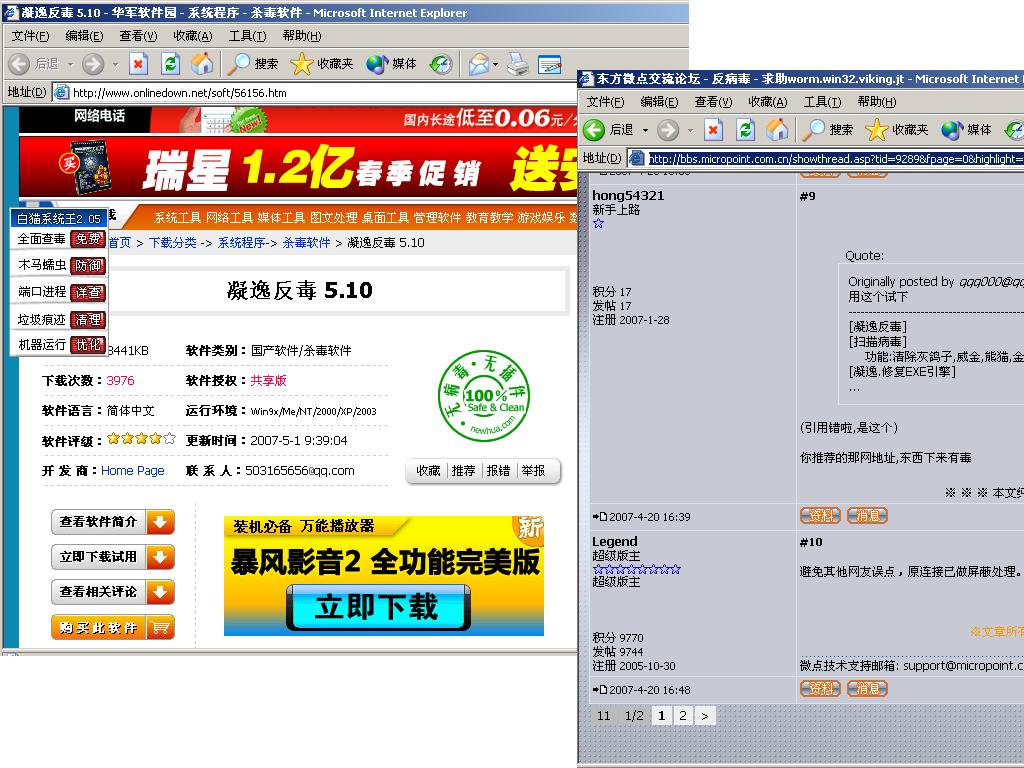The width and height of the screenshot is (1024, 768).
Task: Click the onlinedown.net address bar field
Action: (x=320, y=93)
